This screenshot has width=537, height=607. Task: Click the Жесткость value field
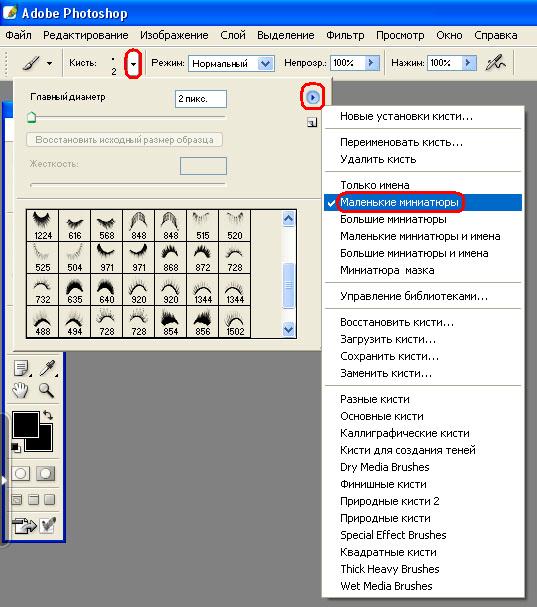click(203, 166)
